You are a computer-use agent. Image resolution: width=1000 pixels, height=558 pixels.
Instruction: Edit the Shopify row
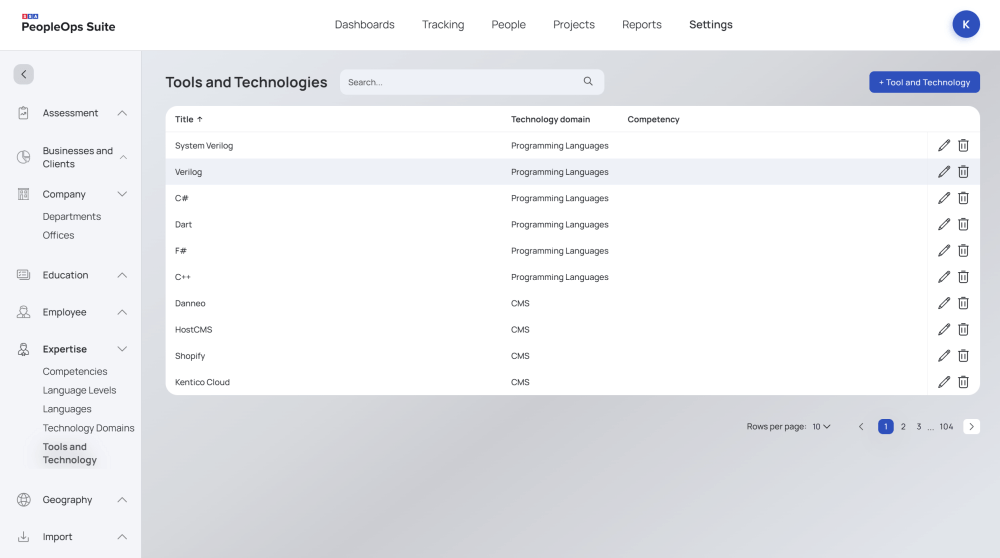[x=944, y=356]
